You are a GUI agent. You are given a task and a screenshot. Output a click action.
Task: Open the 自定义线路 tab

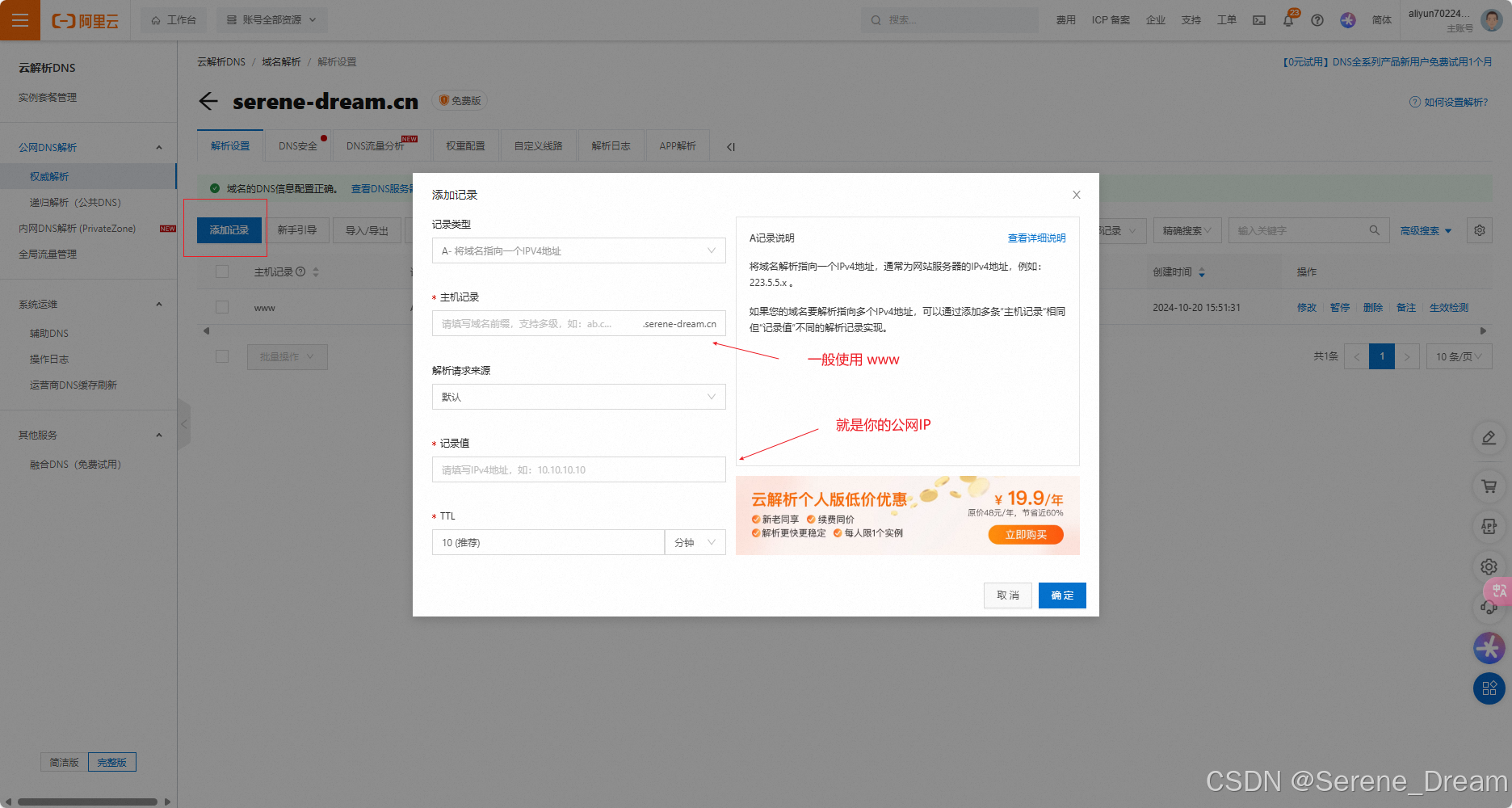tap(539, 145)
